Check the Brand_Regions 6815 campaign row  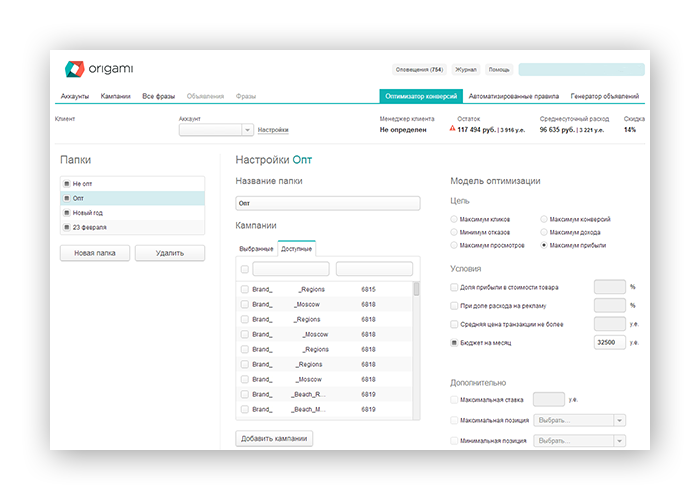(x=245, y=289)
